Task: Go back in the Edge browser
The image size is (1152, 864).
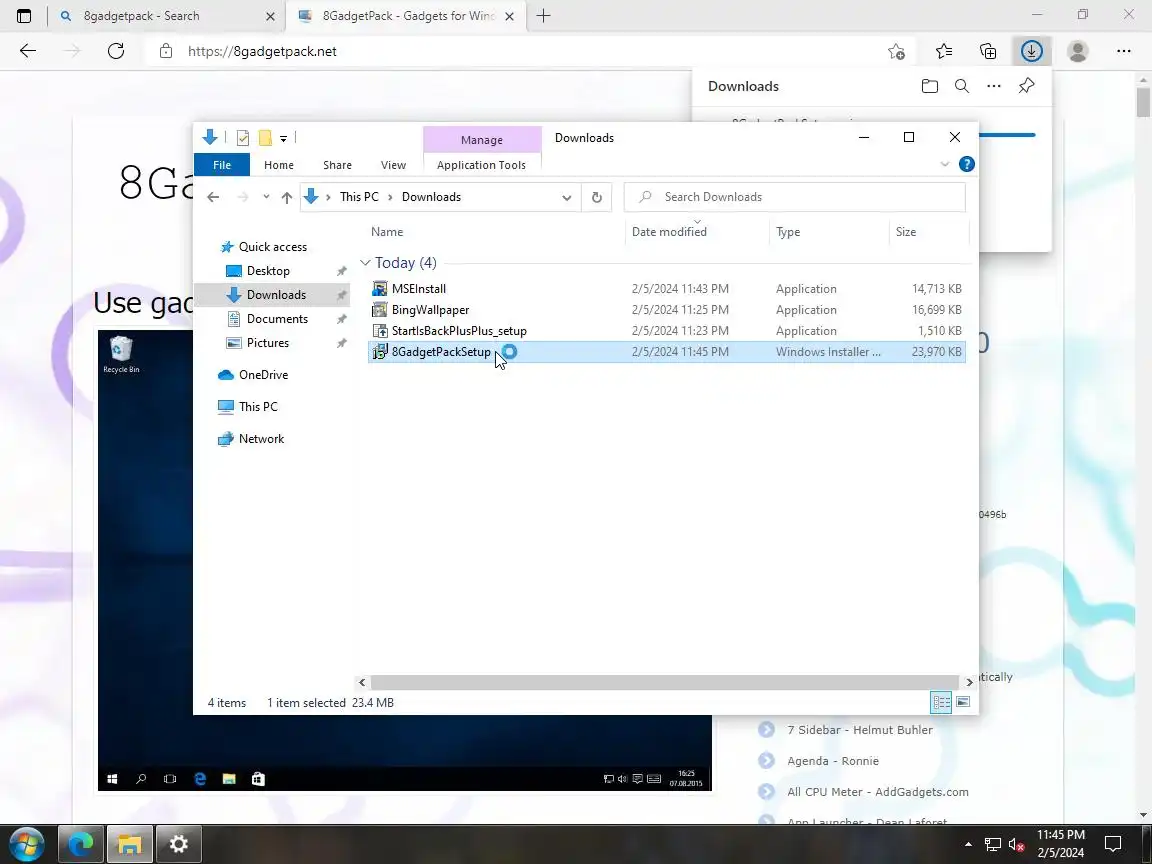Action: (x=28, y=51)
